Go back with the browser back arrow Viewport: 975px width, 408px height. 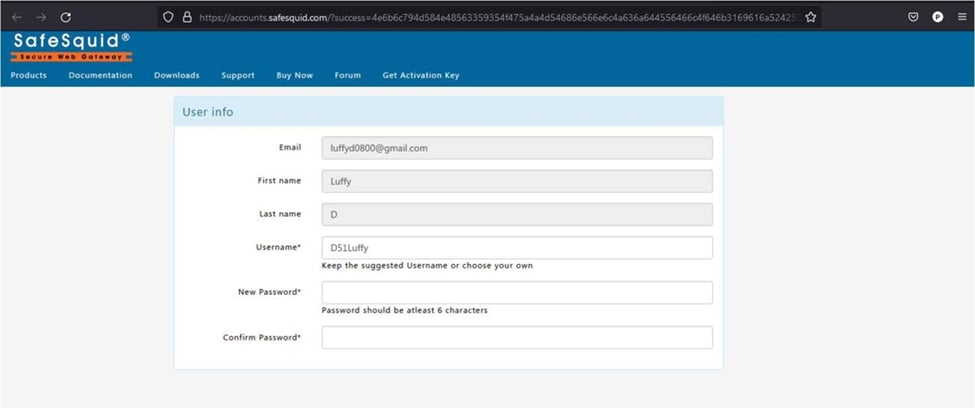(17, 17)
